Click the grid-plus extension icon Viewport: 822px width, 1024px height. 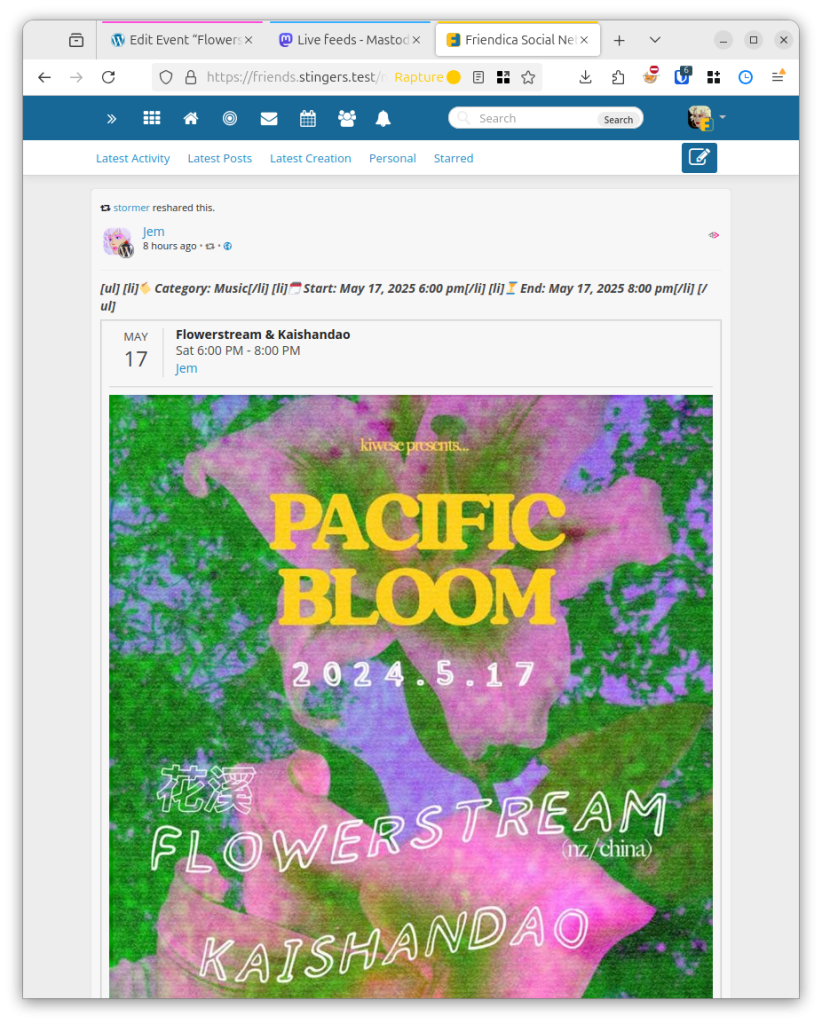click(x=714, y=78)
